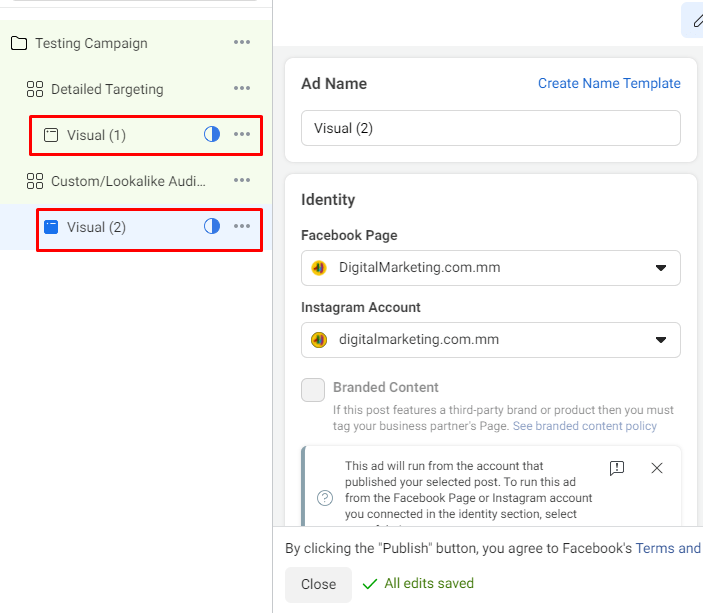Click the question mark info icon
The width and height of the screenshot is (703, 613).
tap(325, 498)
